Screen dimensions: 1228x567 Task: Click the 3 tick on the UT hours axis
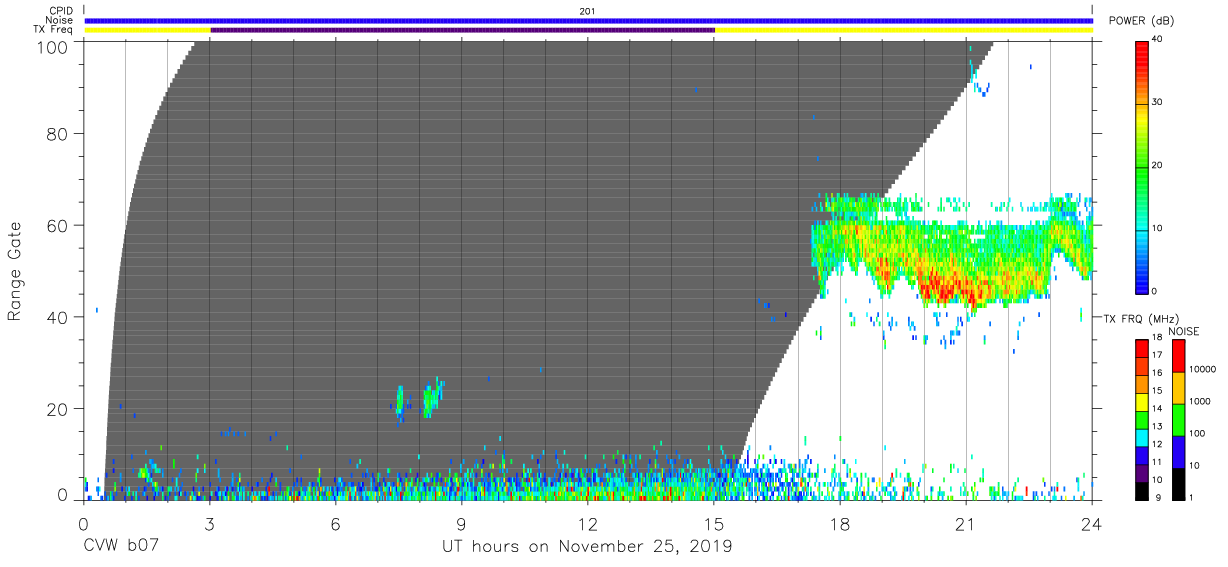[210, 523]
